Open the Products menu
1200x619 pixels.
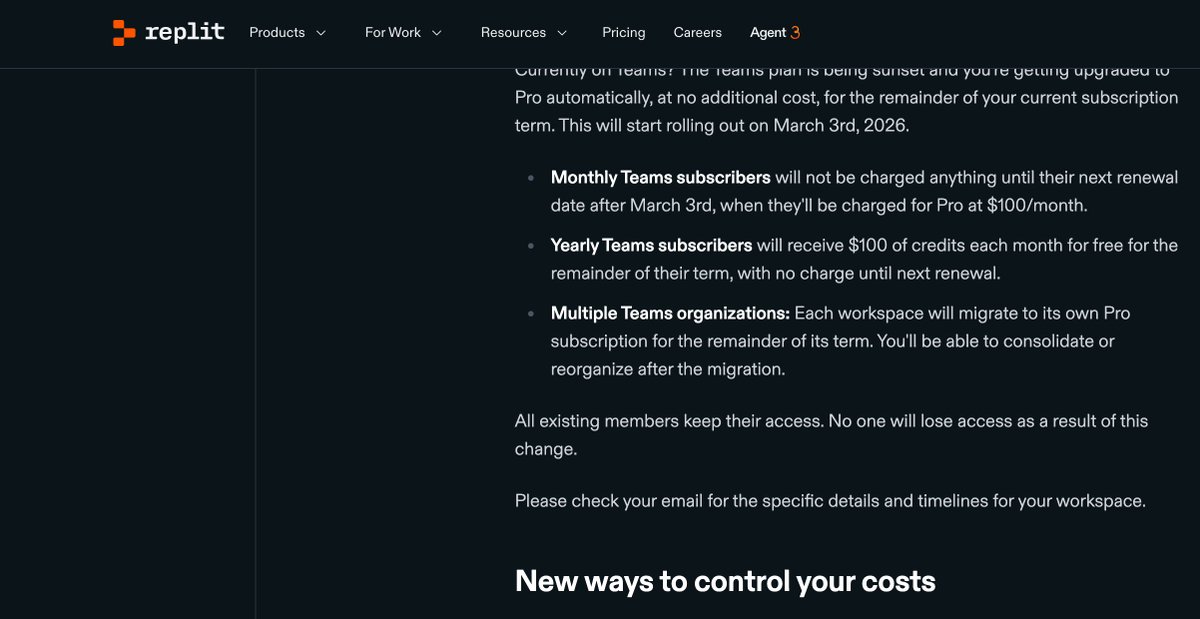(277, 32)
